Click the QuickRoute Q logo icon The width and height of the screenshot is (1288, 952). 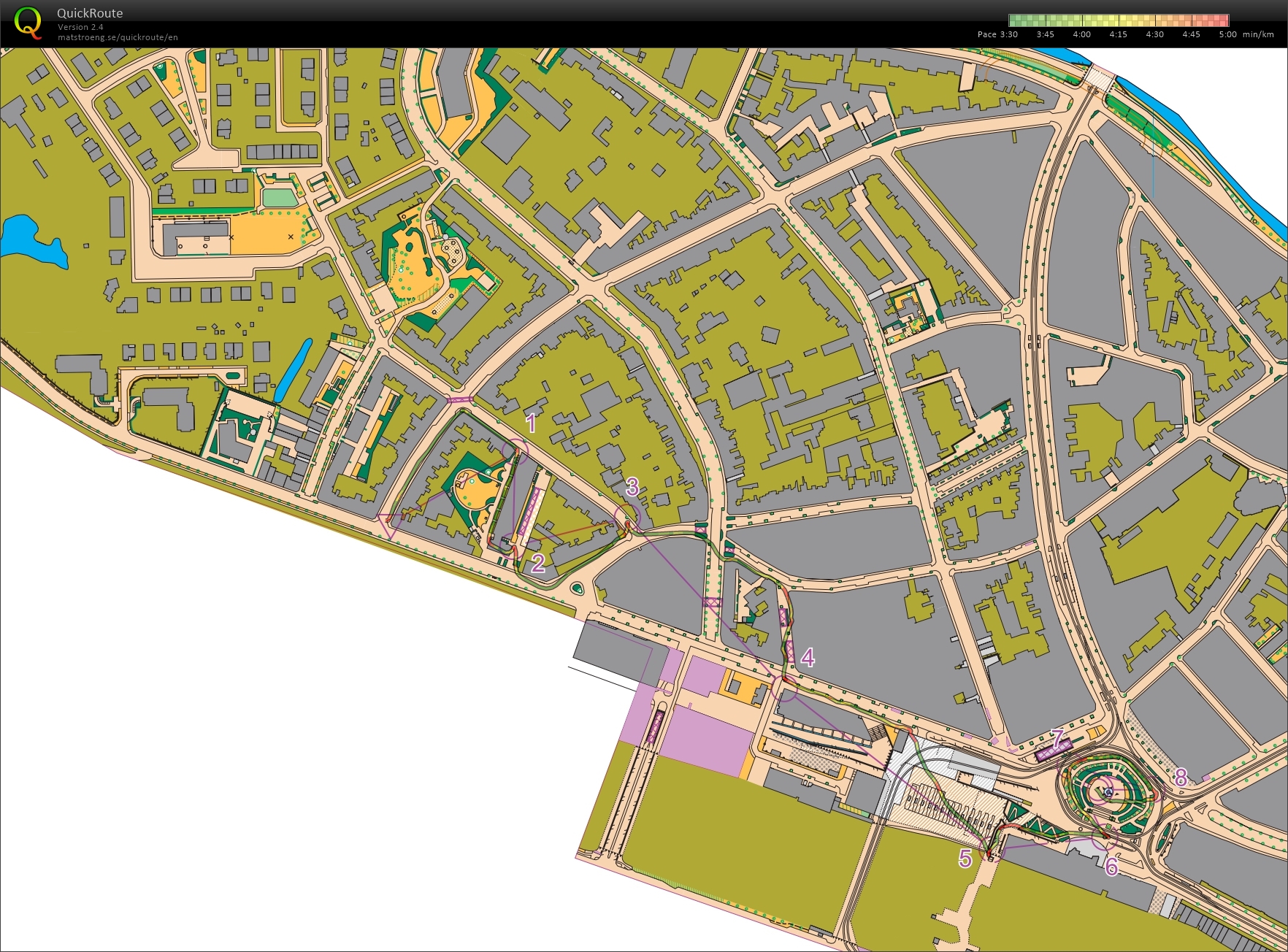tap(29, 22)
